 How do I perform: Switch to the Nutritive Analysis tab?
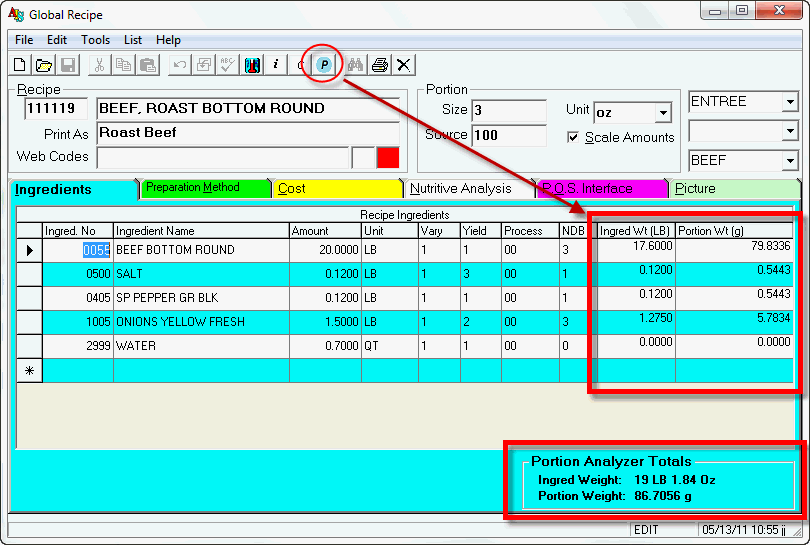click(x=470, y=188)
